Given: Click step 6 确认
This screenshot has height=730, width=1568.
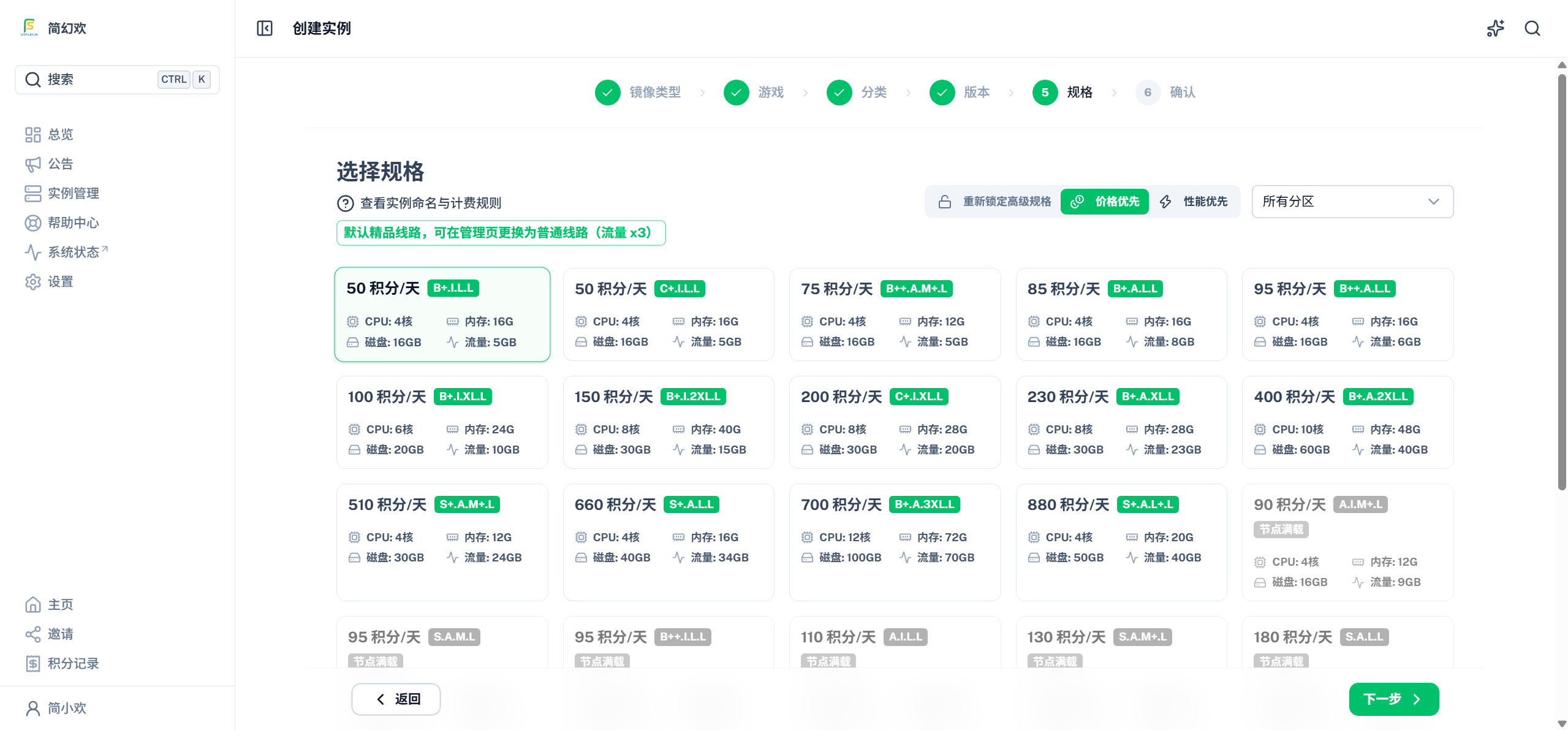Looking at the screenshot, I should [x=1165, y=93].
